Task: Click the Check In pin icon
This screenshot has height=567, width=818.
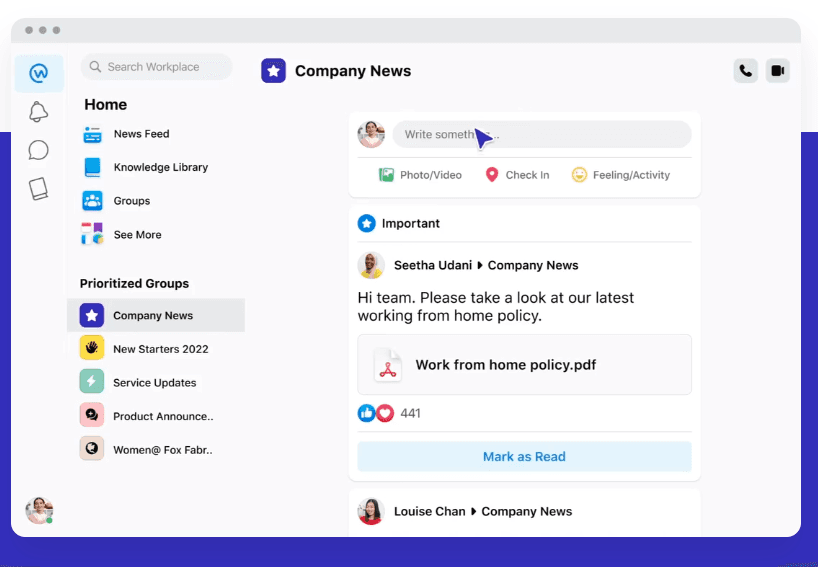Action: [491, 175]
